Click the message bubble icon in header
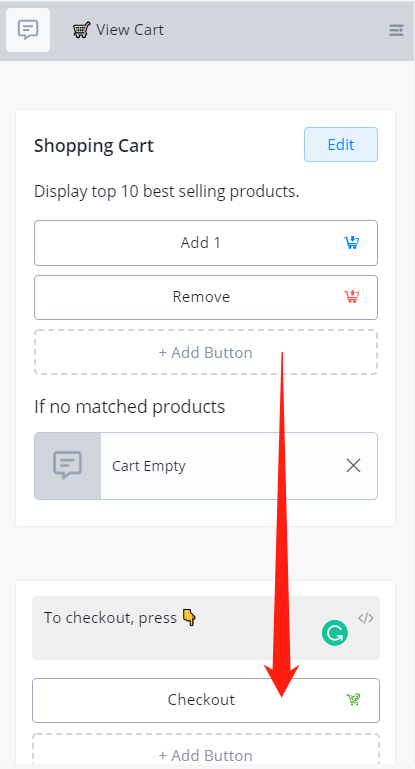 [27, 30]
